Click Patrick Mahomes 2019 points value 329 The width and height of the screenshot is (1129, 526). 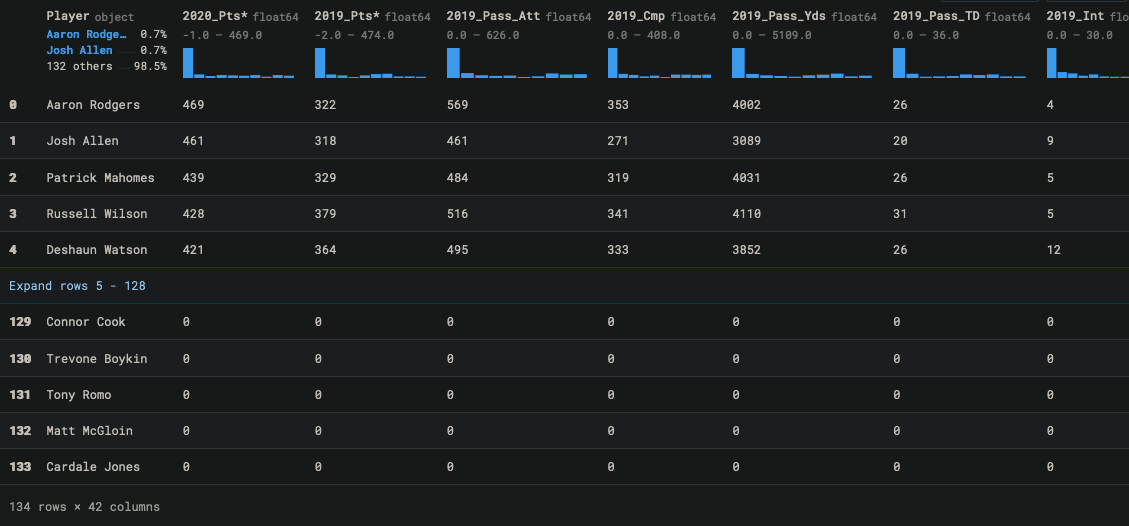point(325,178)
